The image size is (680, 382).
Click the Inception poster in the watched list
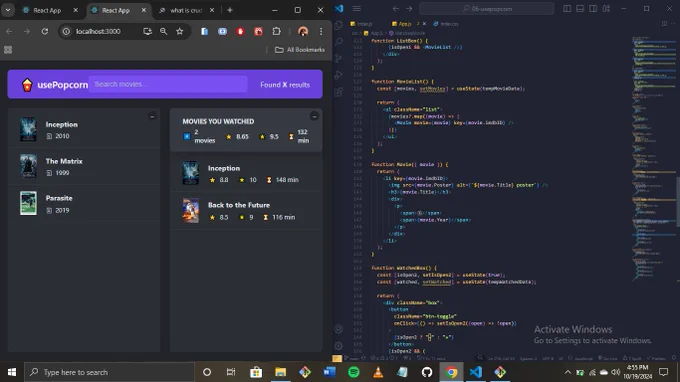[x=190, y=173]
